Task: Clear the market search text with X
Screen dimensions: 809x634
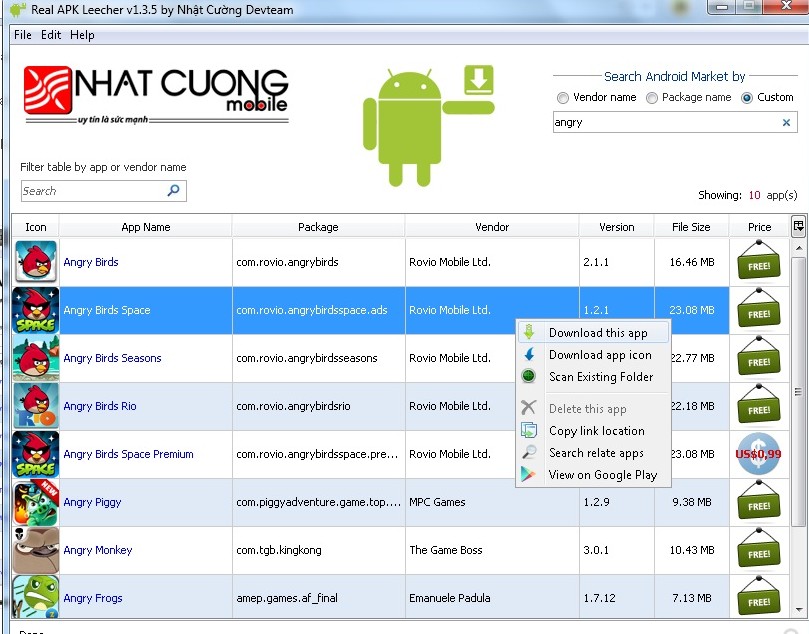Action: 786,122
